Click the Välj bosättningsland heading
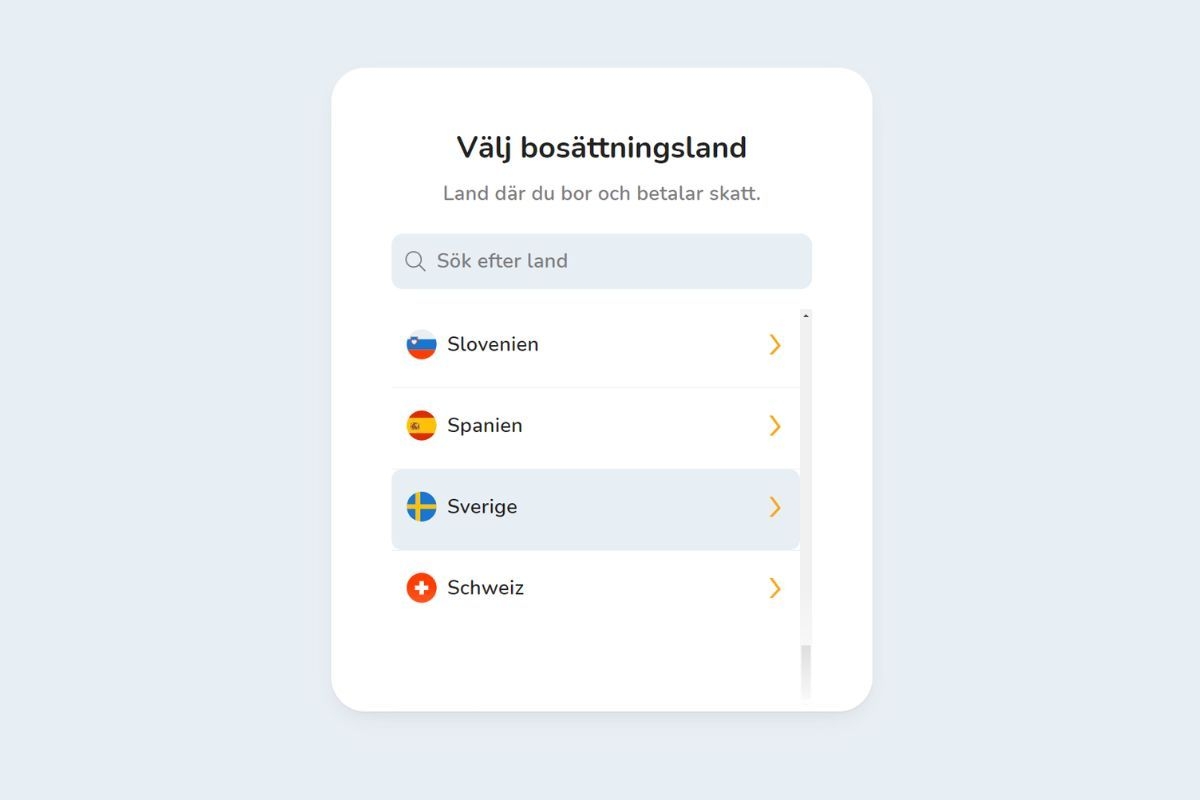Viewport: 1200px width, 800px height. pyautogui.click(x=601, y=147)
